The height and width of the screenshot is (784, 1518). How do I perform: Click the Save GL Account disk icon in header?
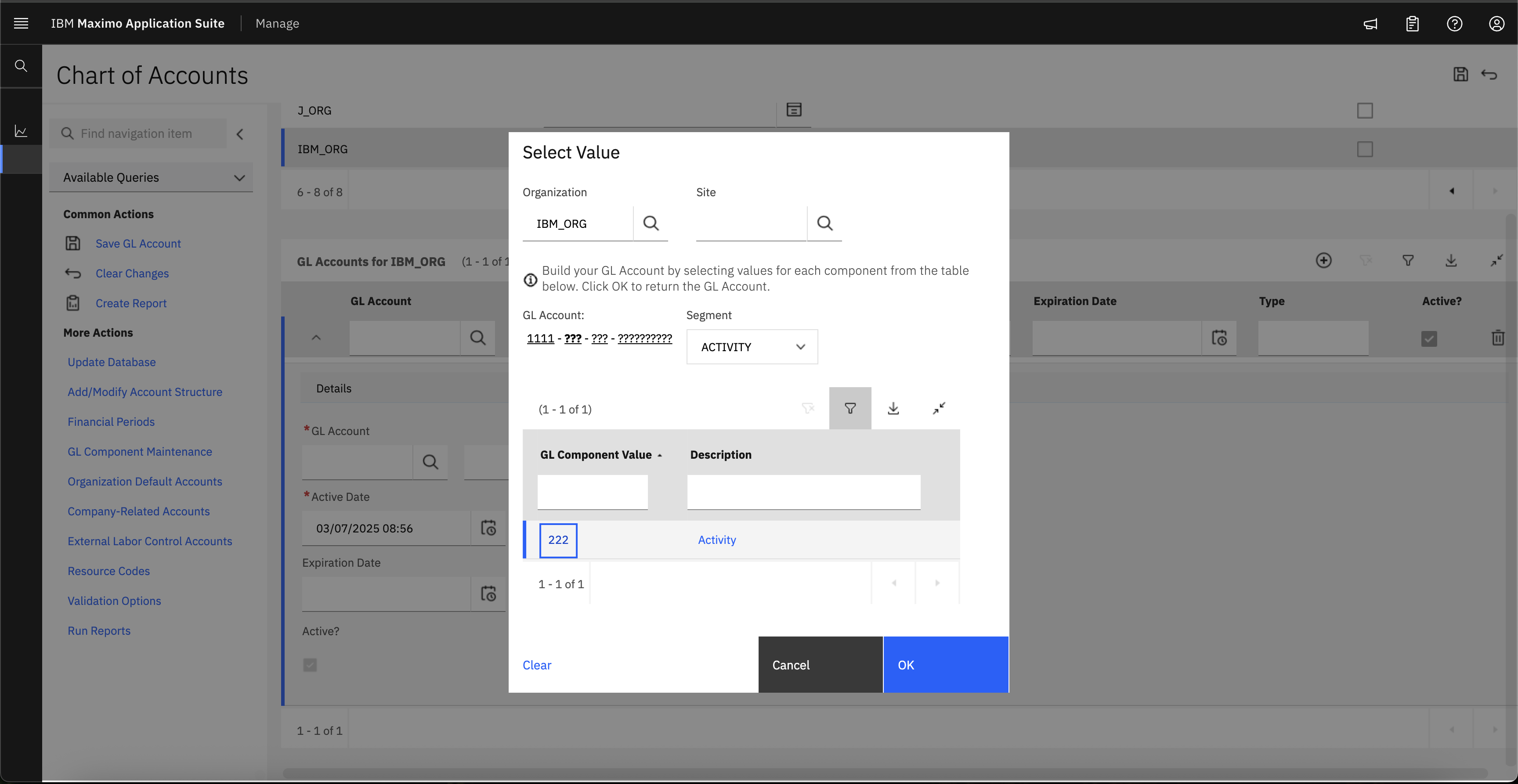tap(1460, 74)
